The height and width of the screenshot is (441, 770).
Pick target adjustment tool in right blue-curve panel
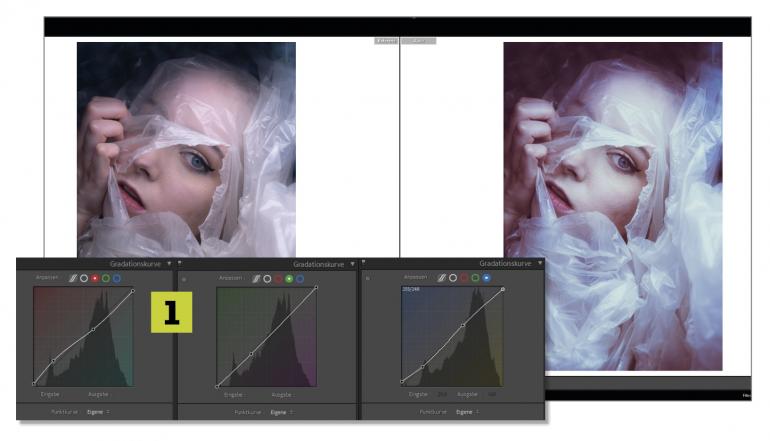coord(367,278)
